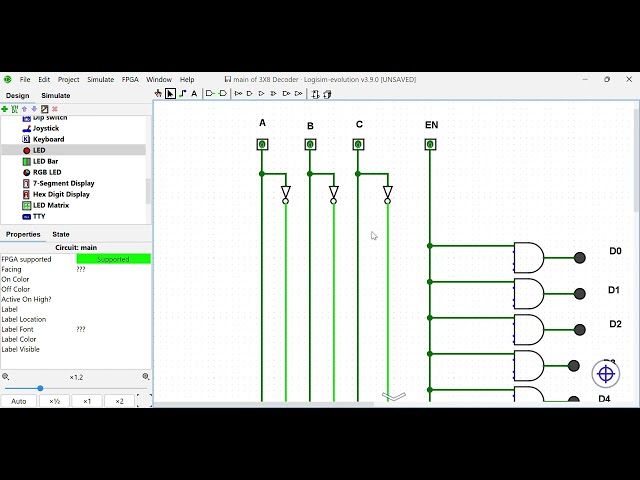Pick the AND gate toolbar icon
The image size is (640, 480).
pyautogui.click(x=250, y=94)
